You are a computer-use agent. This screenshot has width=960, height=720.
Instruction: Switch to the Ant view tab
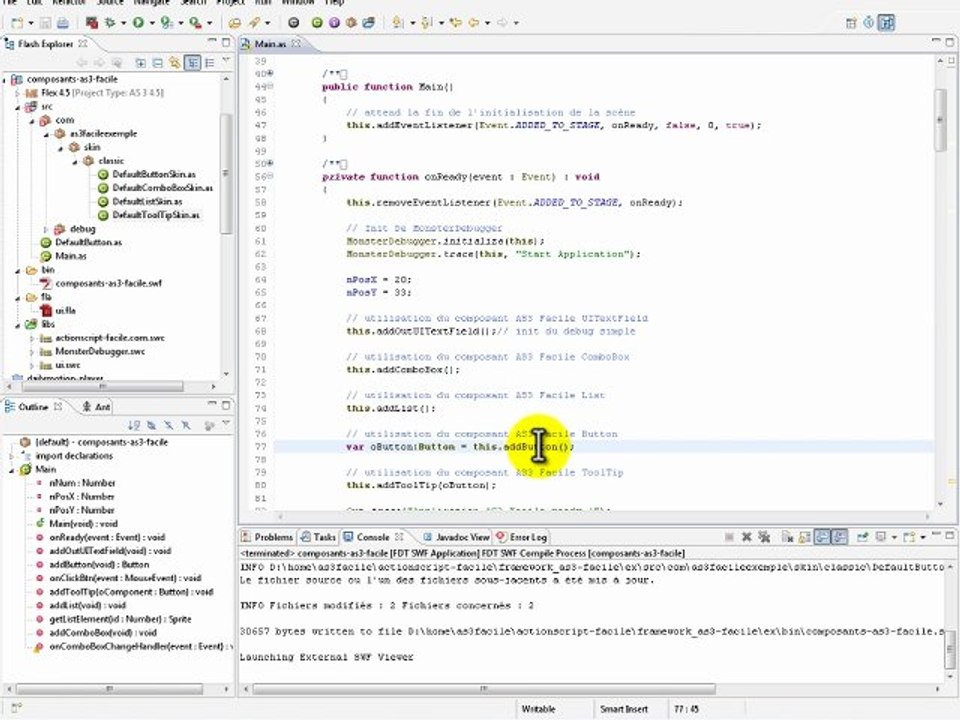click(97, 407)
